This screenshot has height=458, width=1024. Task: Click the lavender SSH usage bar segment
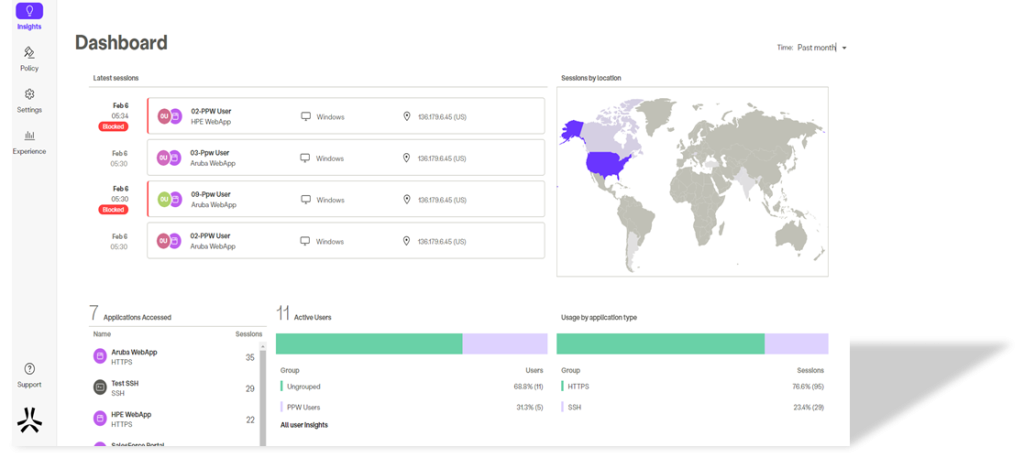(x=796, y=344)
